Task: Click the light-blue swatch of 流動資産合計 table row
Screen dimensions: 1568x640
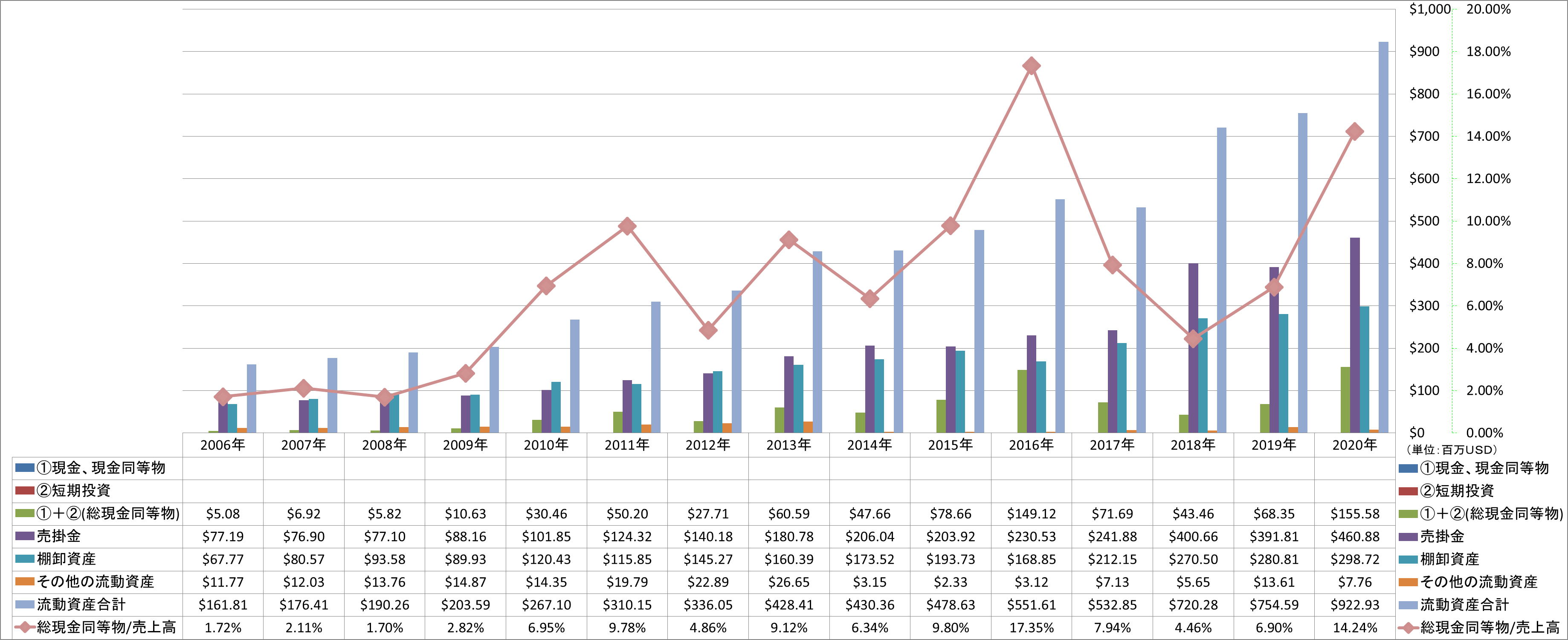Action: coord(24,604)
